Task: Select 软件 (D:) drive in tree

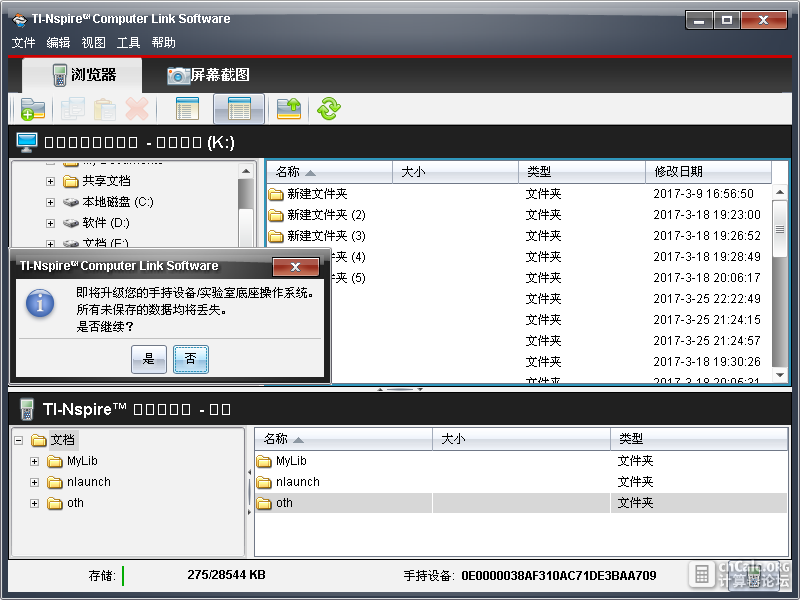Action: [x=106, y=223]
